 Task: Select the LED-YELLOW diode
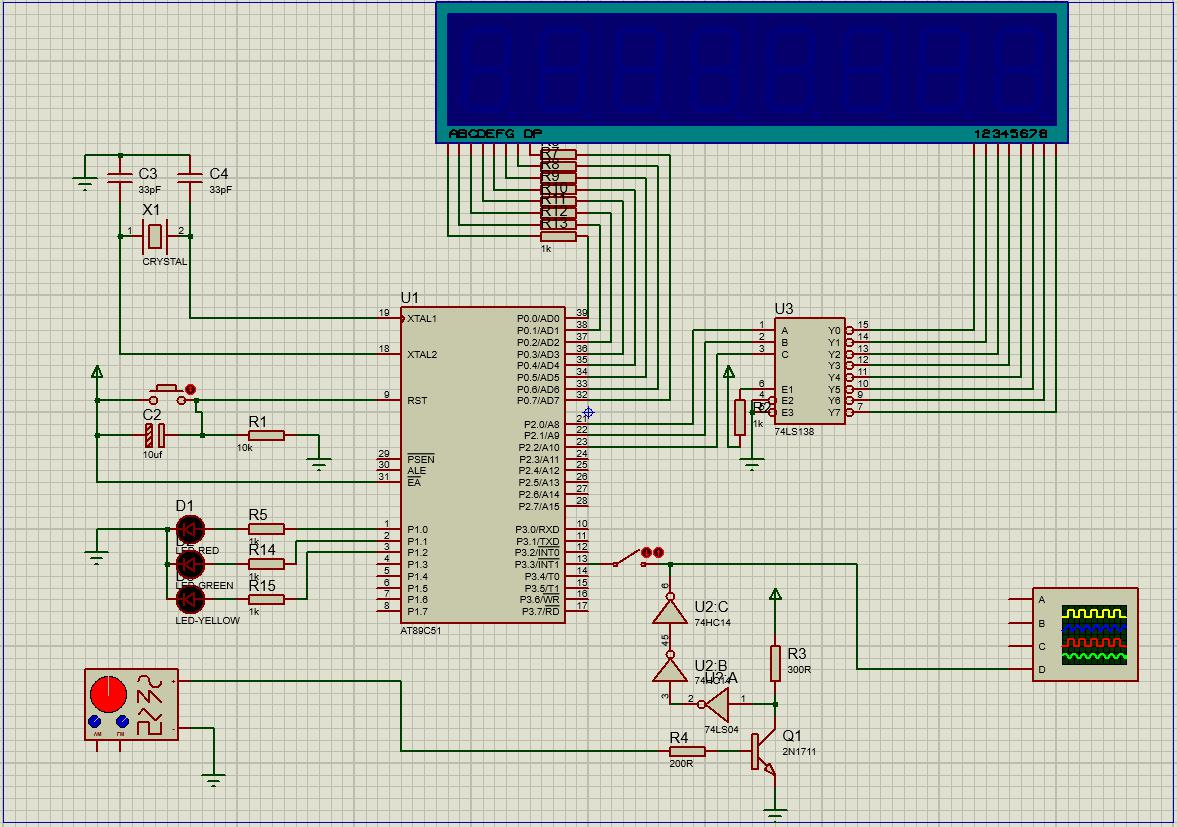coord(190,599)
